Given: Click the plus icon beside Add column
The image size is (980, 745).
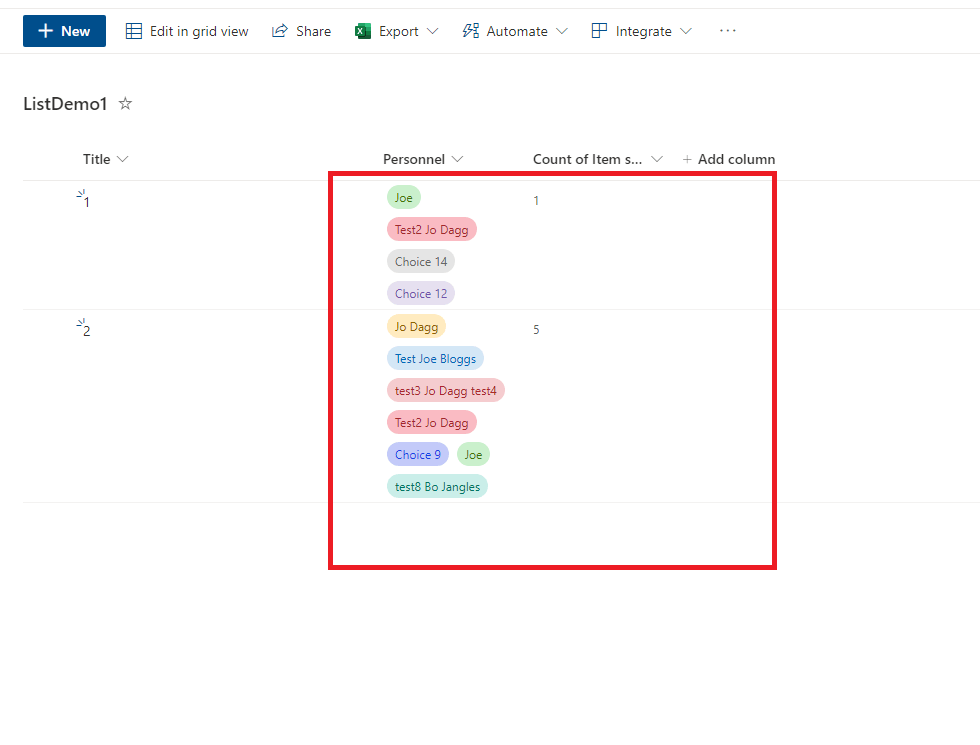Looking at the screenshot, I should point(687,159).
